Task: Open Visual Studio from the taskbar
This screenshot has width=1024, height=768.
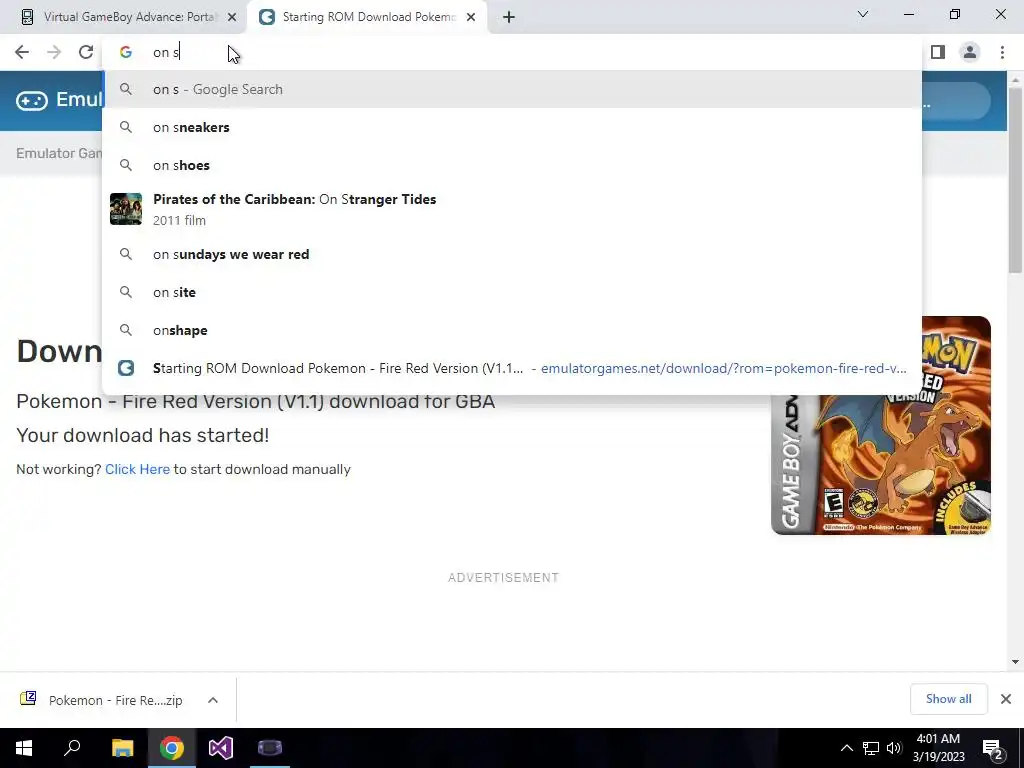Action: click(x=221, y=748)
